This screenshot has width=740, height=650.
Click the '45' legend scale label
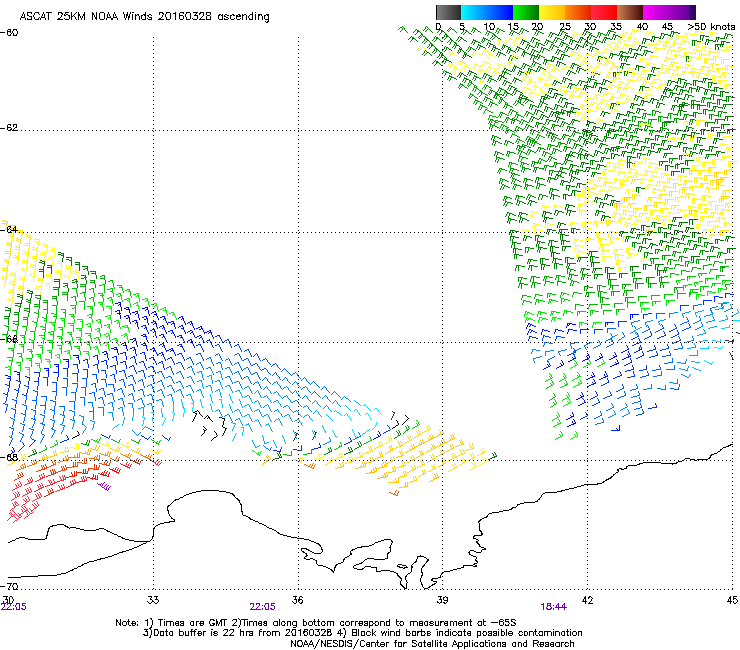coord(667,27)
